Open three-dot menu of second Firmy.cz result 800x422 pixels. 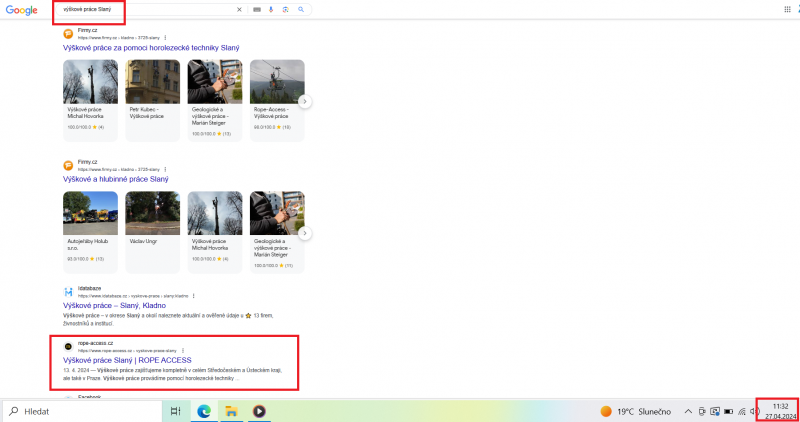(x=165, y=169)
